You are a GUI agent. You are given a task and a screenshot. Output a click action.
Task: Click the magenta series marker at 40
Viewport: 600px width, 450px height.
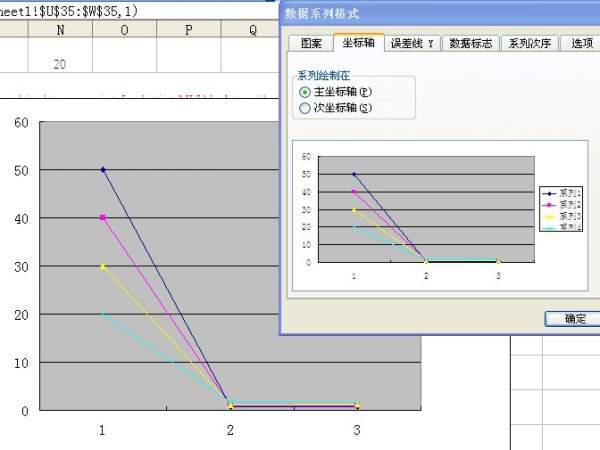103,217
